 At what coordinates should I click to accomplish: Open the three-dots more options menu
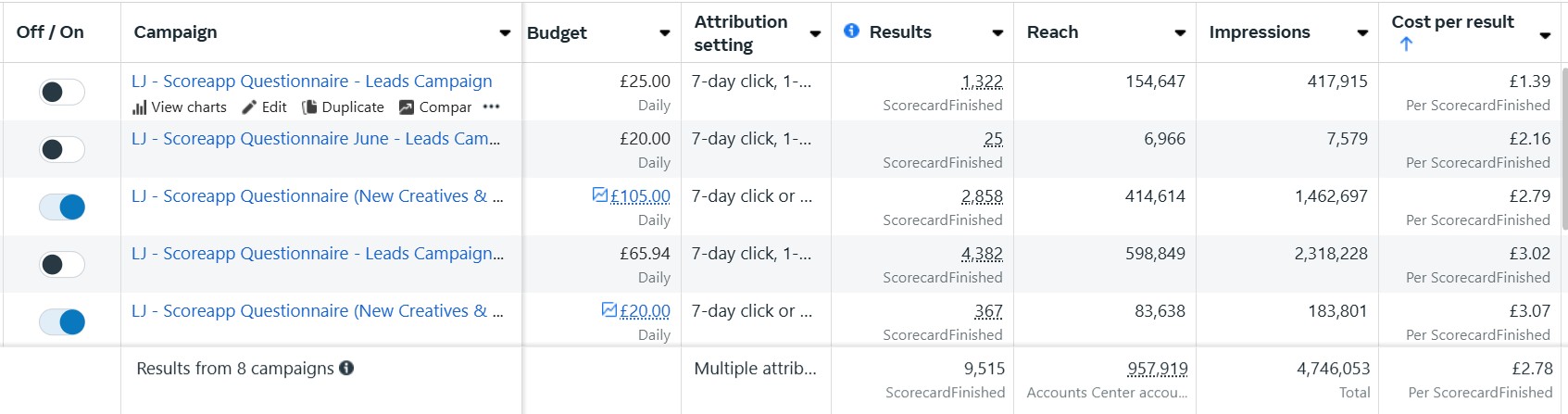[492, 107]
